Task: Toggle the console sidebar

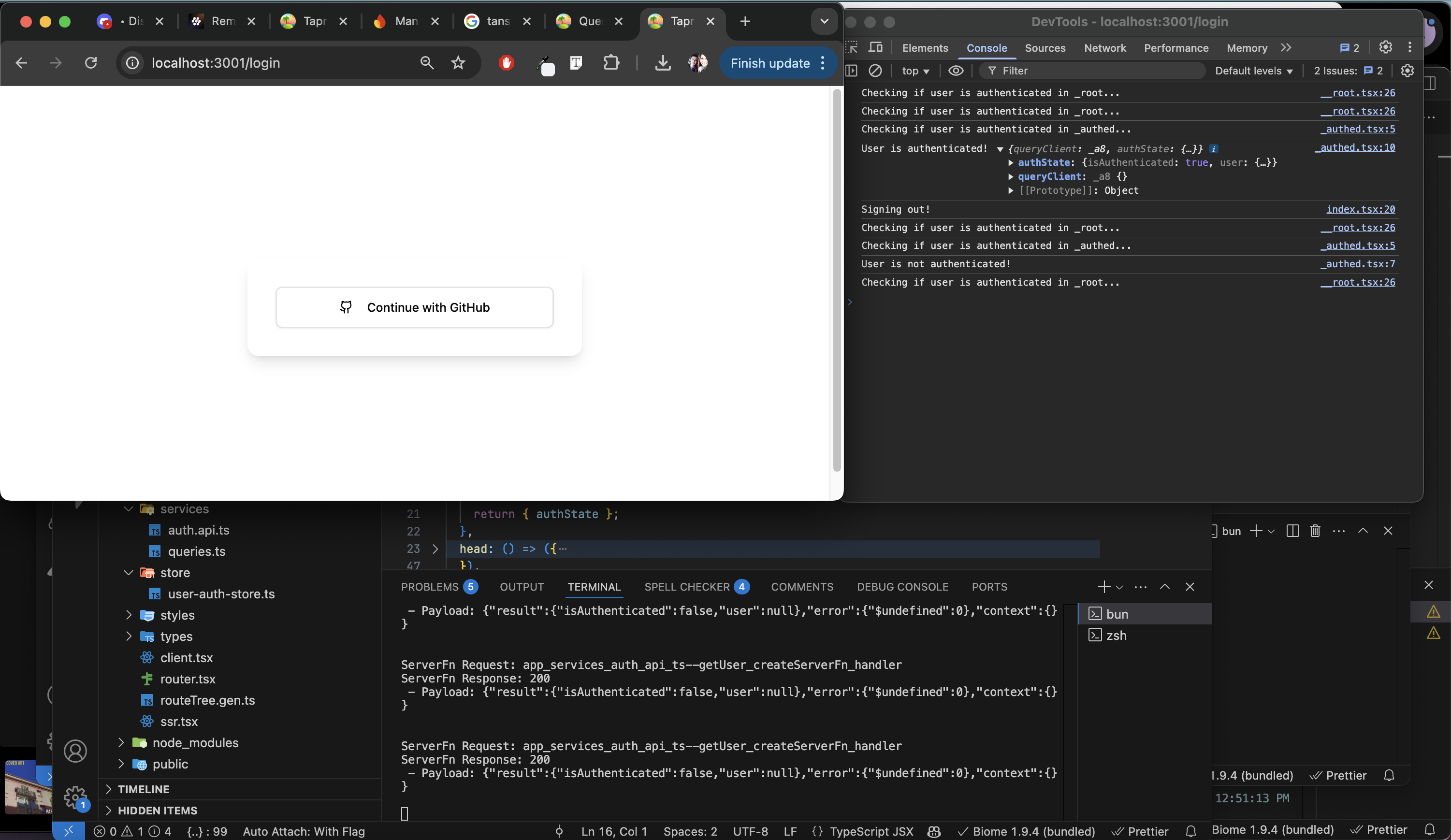Action: 852,71
